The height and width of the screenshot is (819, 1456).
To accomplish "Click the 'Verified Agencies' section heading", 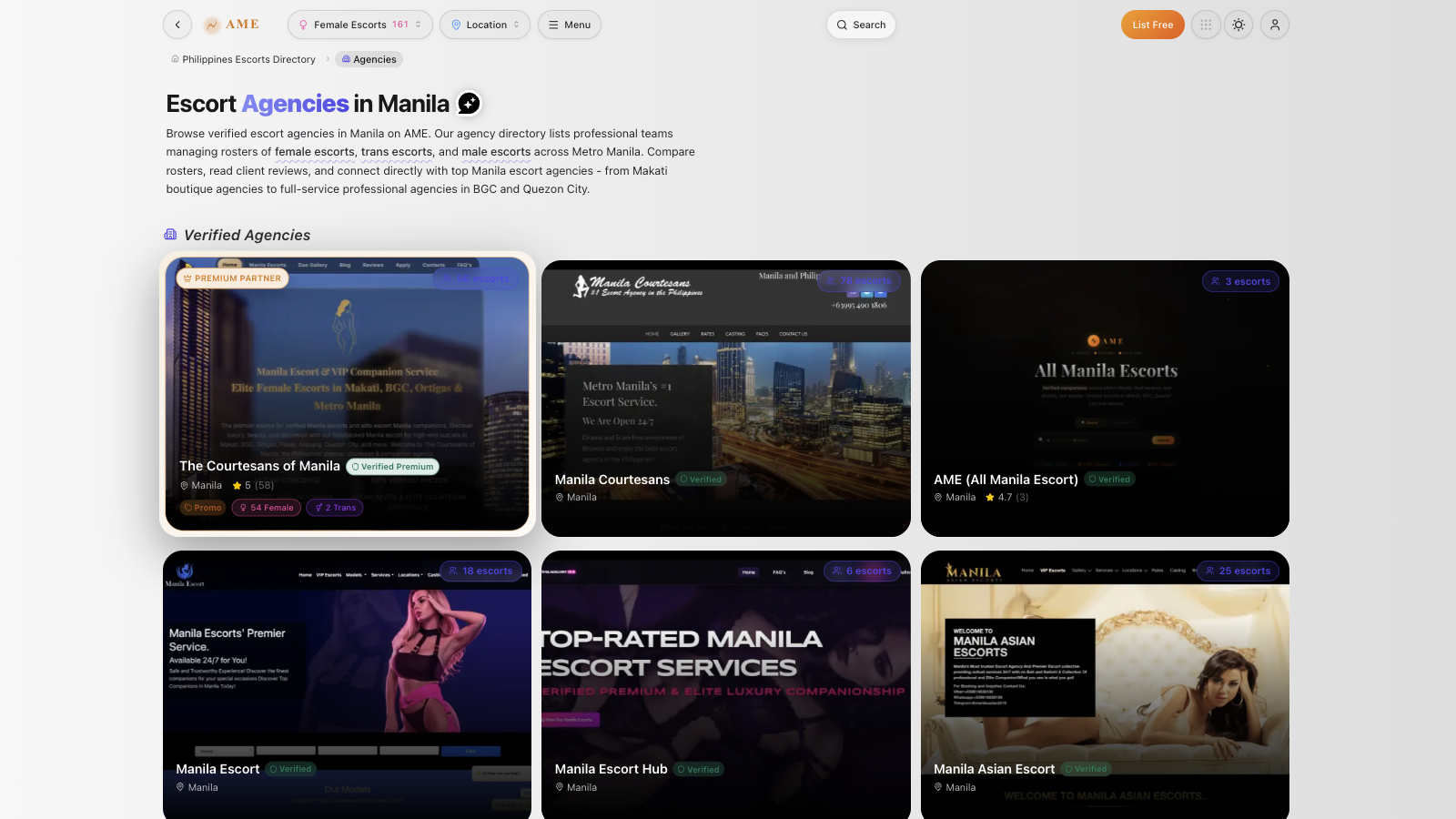I will pos(248,235).
